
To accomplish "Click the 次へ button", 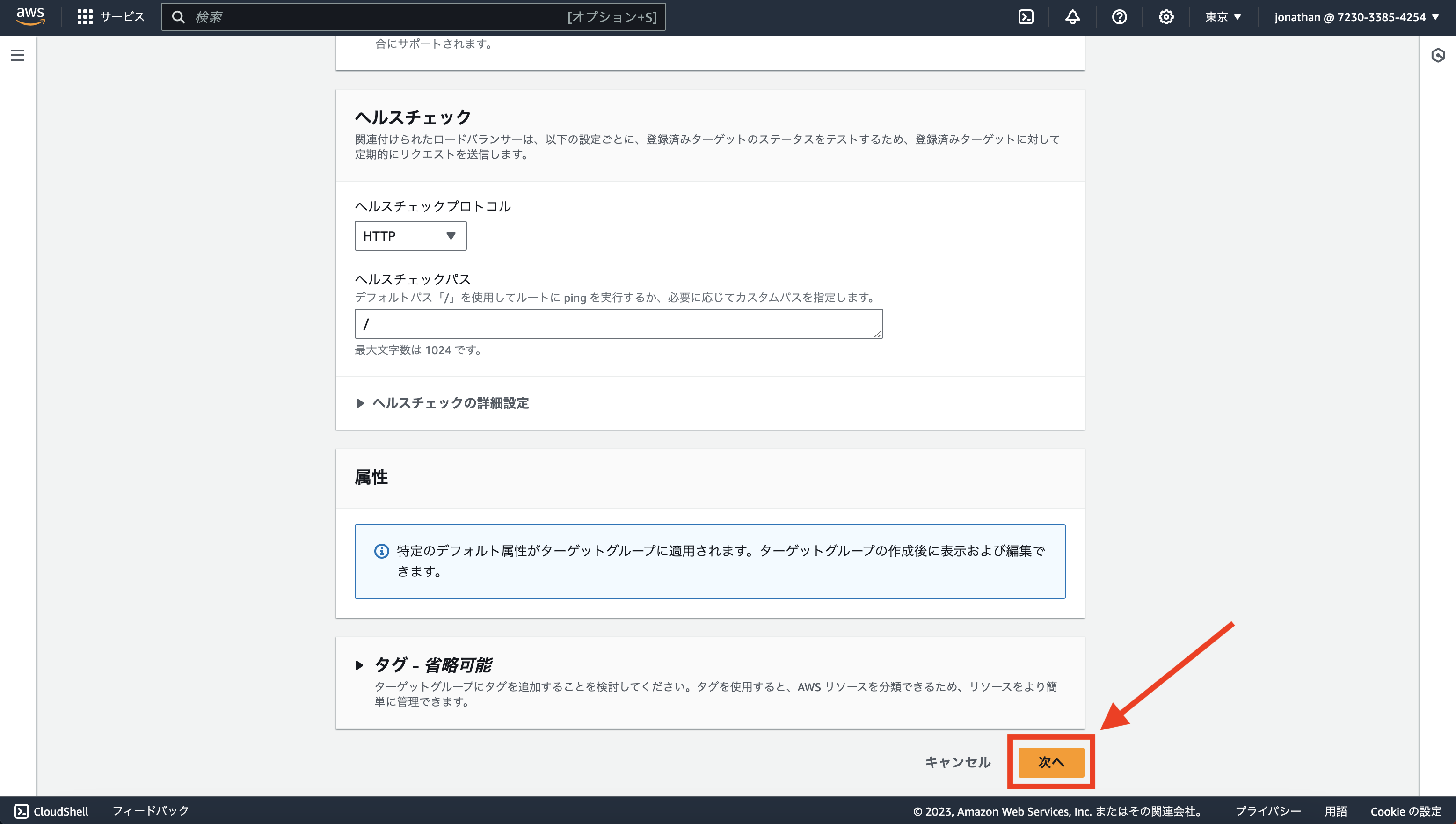I will tap(1051, 762).
